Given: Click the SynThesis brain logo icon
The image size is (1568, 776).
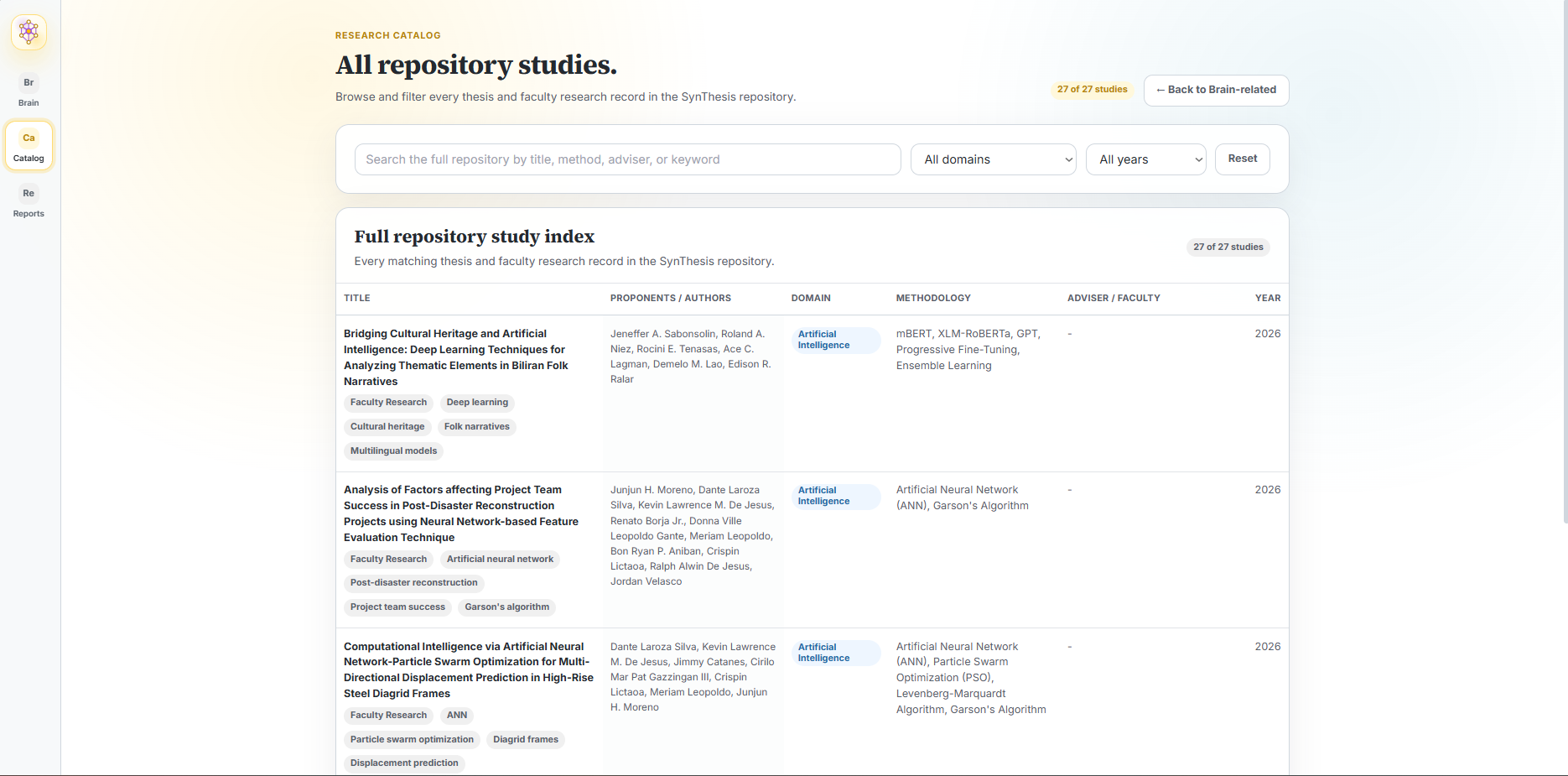Looking at the screenshot, I should [29, 32].
